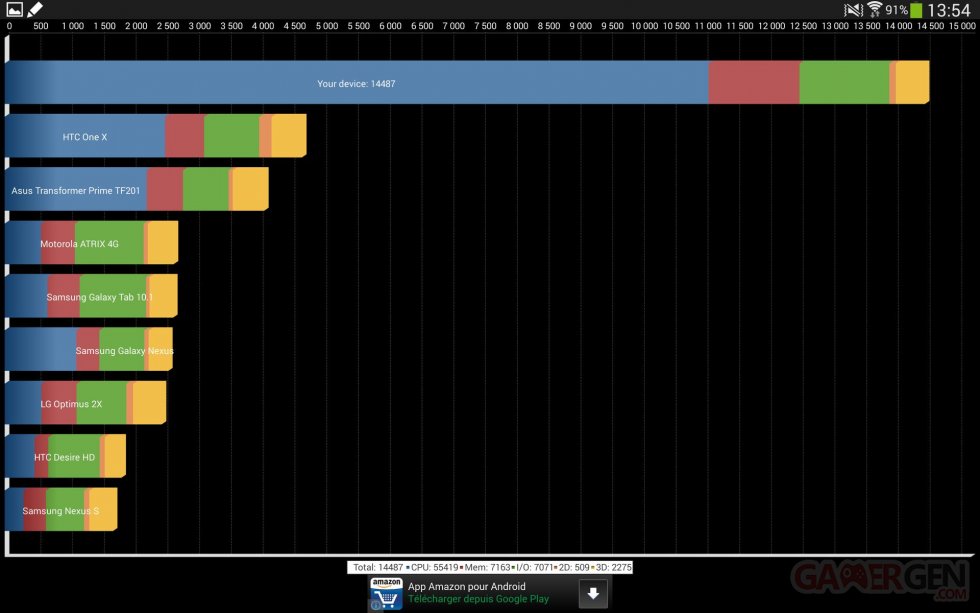Click 'Télécharger depuis Google Play' text
This screenshot has height=613, width=980.
click(478, 600)
